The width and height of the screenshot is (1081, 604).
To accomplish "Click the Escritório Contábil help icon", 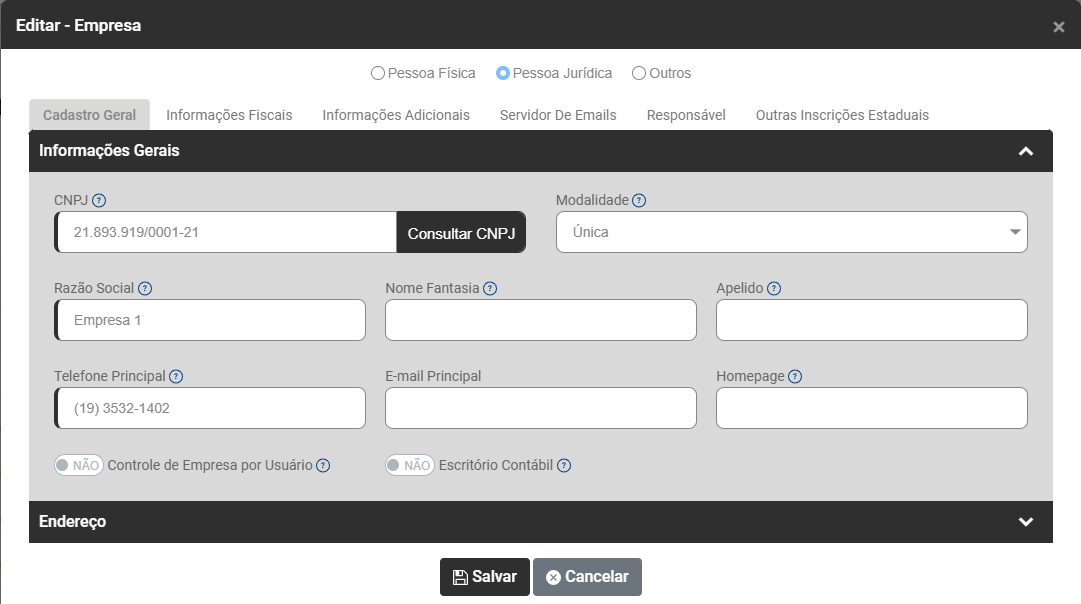I will click(x=564, y=465).
